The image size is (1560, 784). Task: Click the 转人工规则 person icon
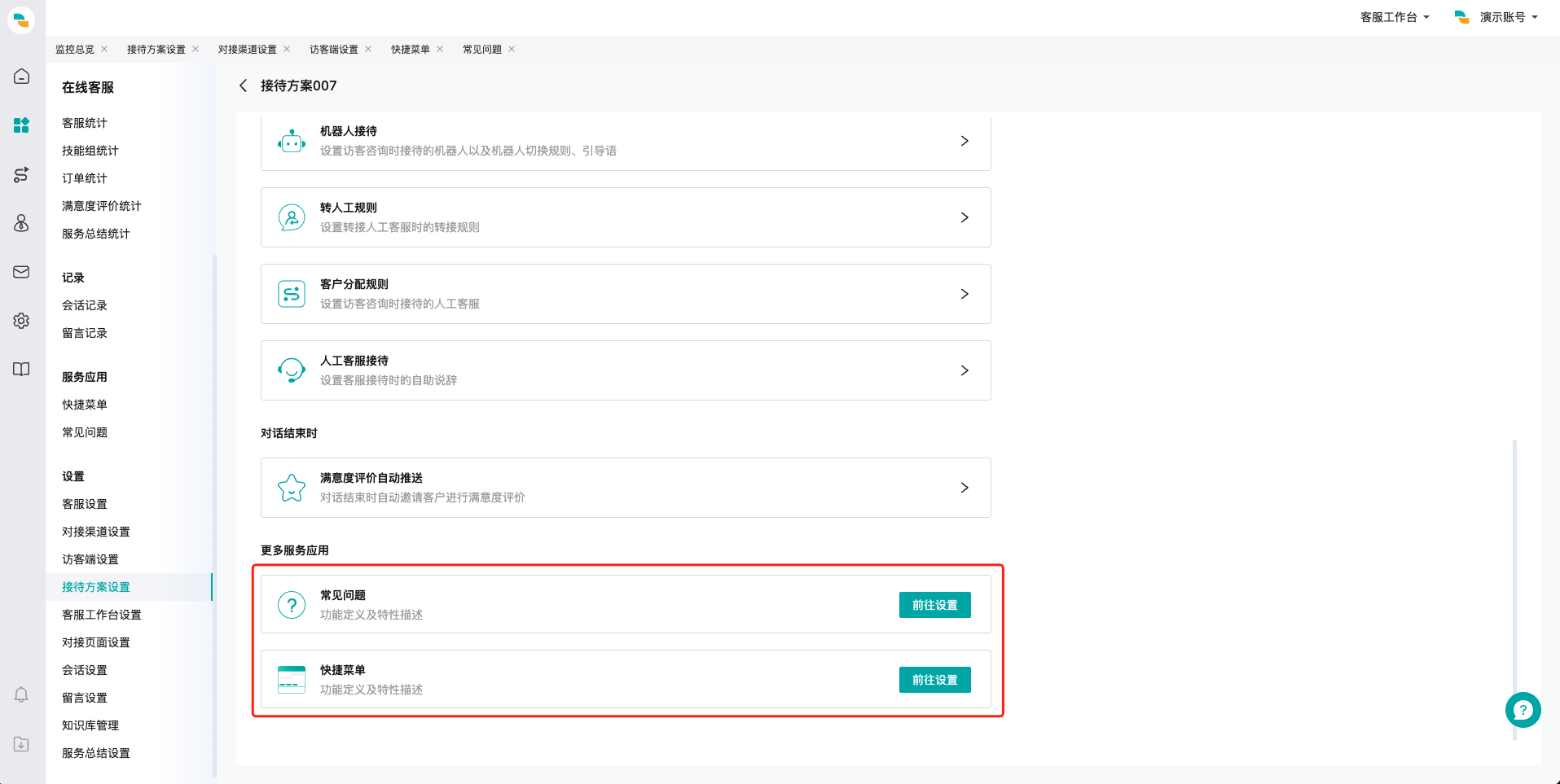pos(292,217)
